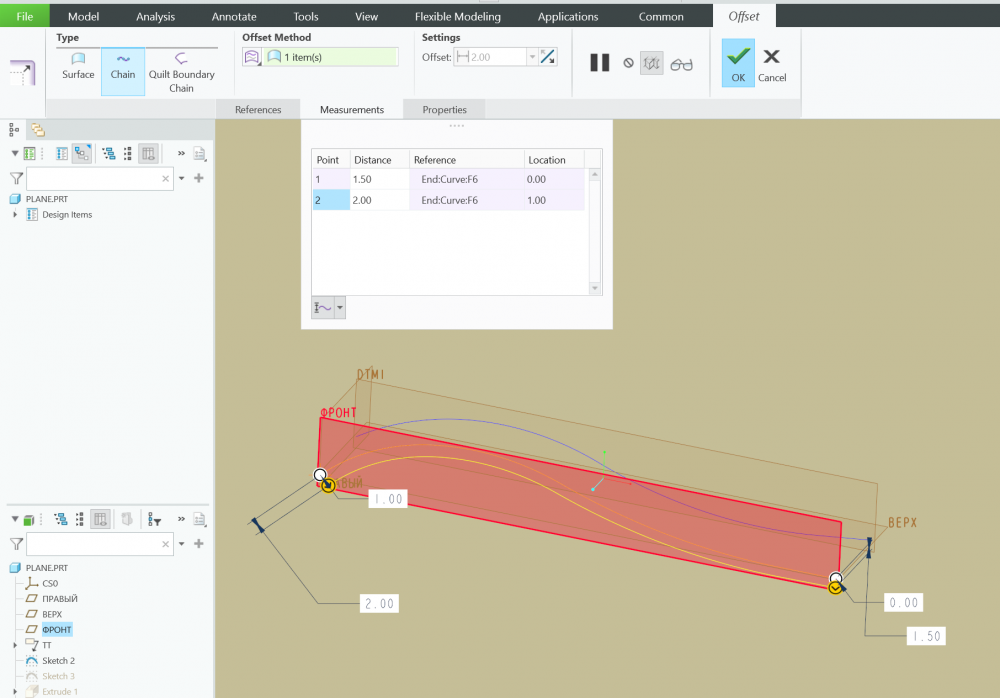Show the Layer Tree folders tab
The image size is (1000, 698).
(38, 130)
